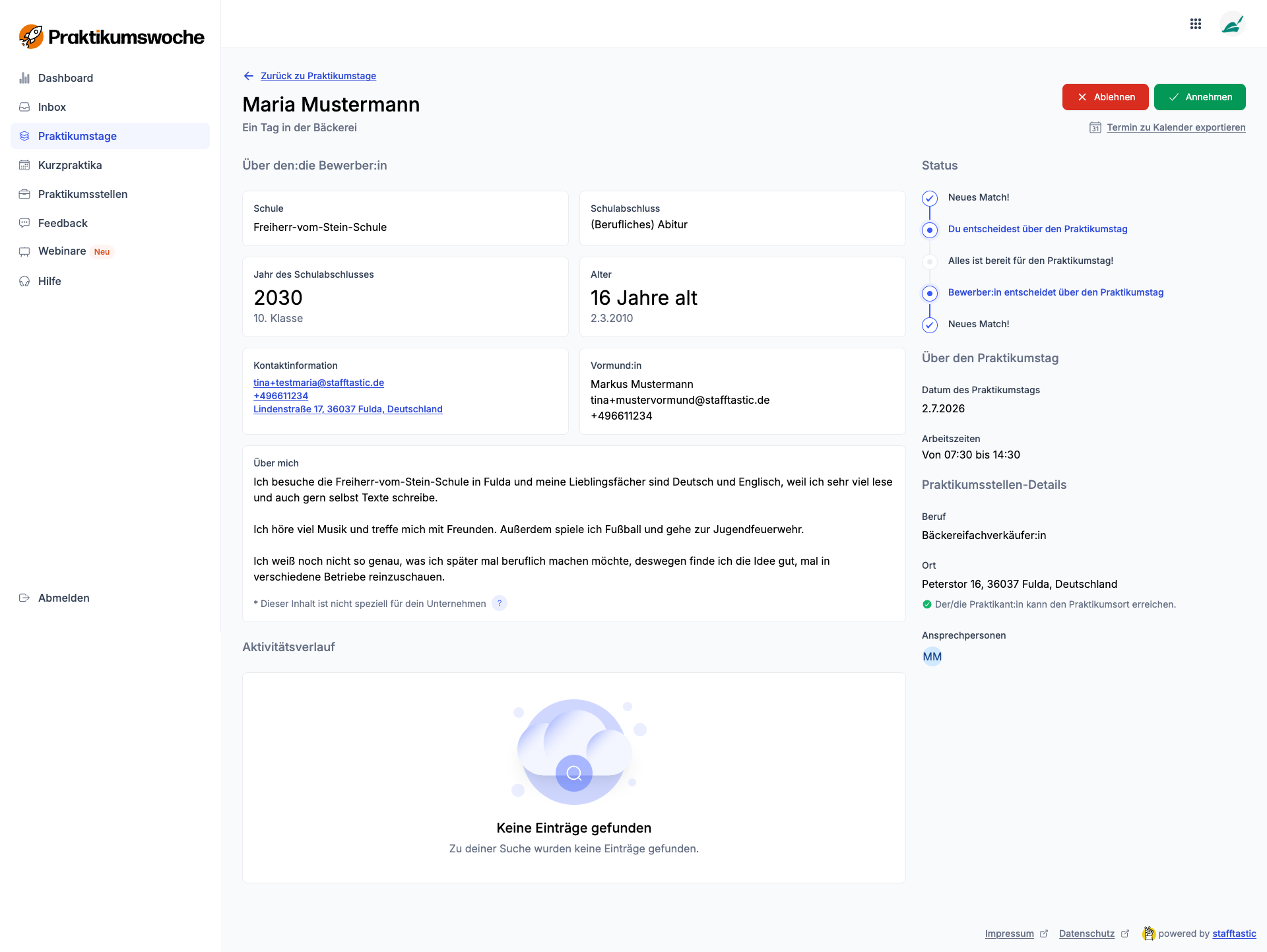
Task: Open Webinare menu item
Action: (62, 251)
